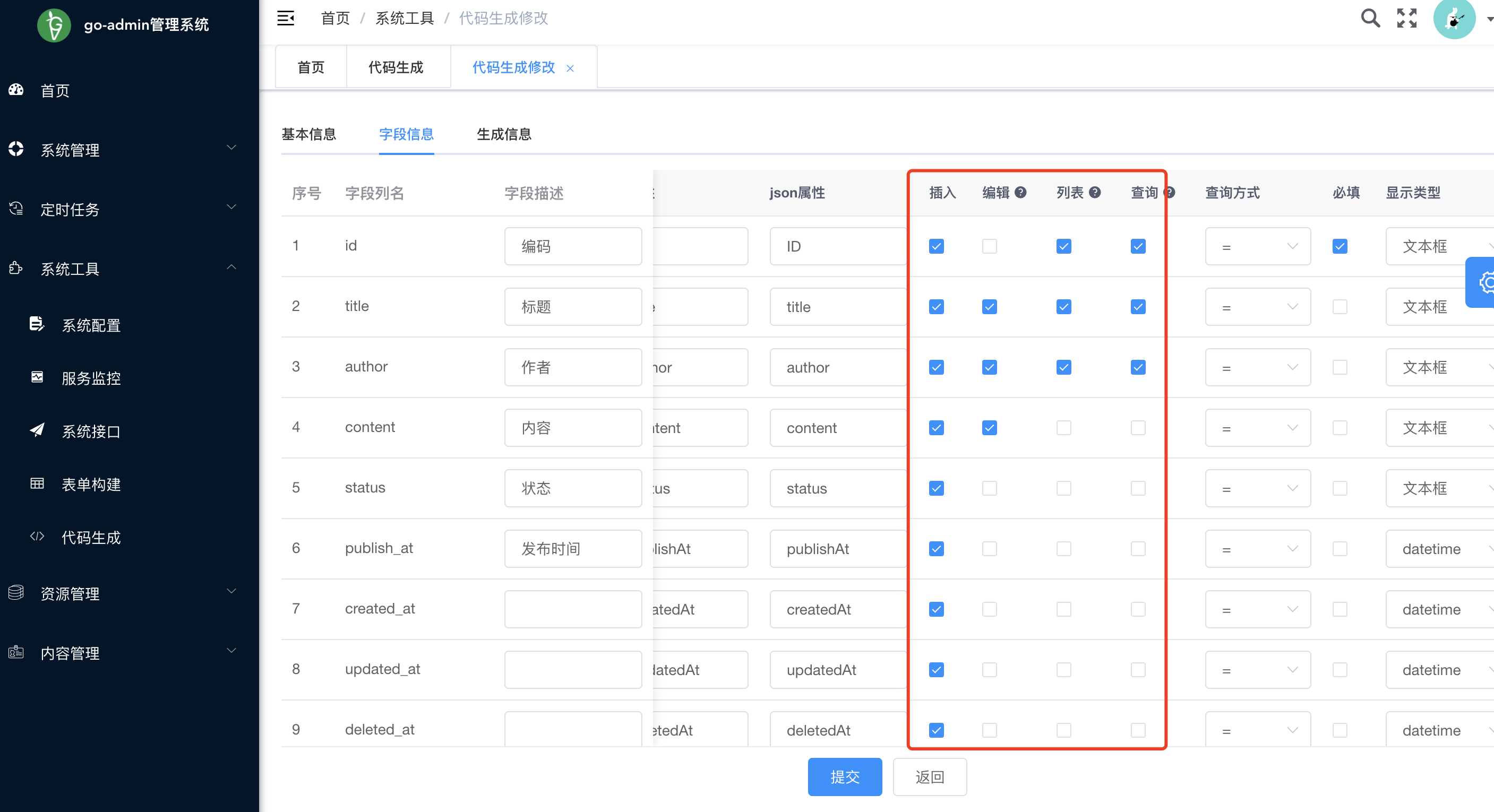The height and width of the screenshot is (812, 1494).
Task: Open 代码生成 in the sidebar
Action: 91,537
